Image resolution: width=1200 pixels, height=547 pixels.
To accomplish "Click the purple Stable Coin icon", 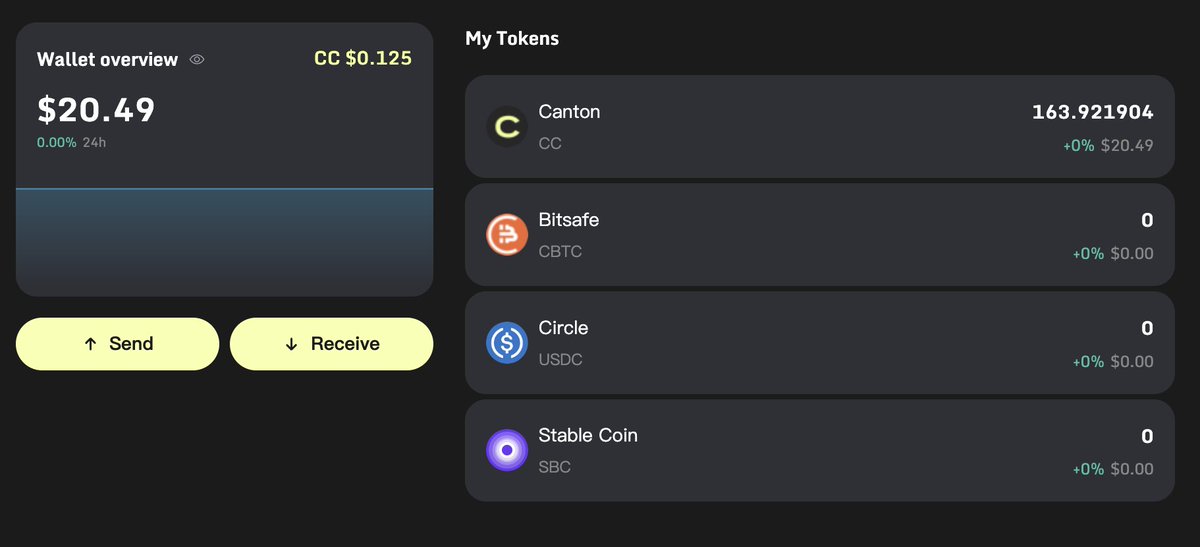I will (x=507, y=451).
